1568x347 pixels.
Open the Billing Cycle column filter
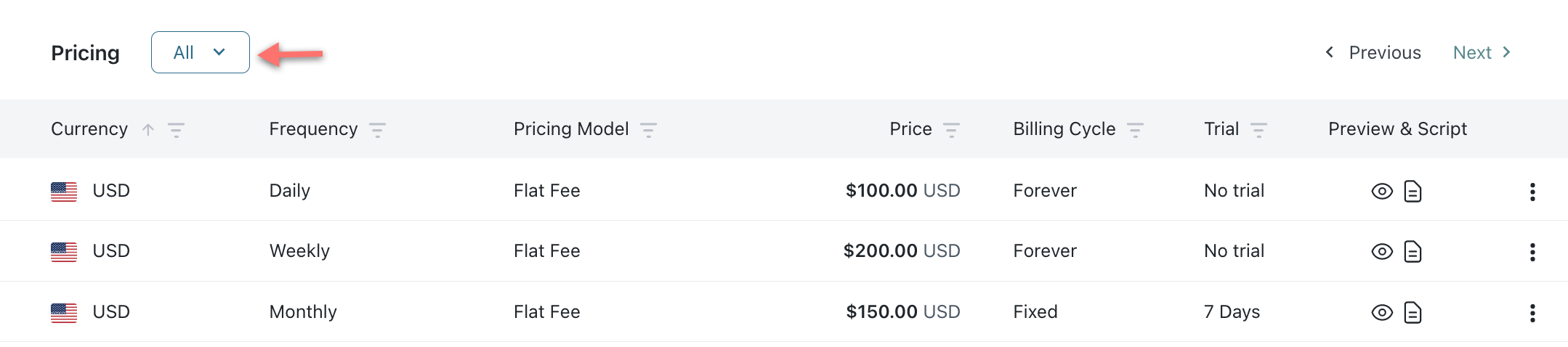pos(1135,130)
